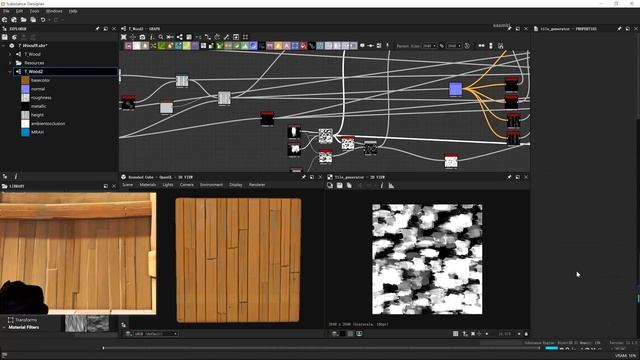Click the video progress bar at the bottom
Image resolution: width=640 pixels, height=360 pixels.
321,348
